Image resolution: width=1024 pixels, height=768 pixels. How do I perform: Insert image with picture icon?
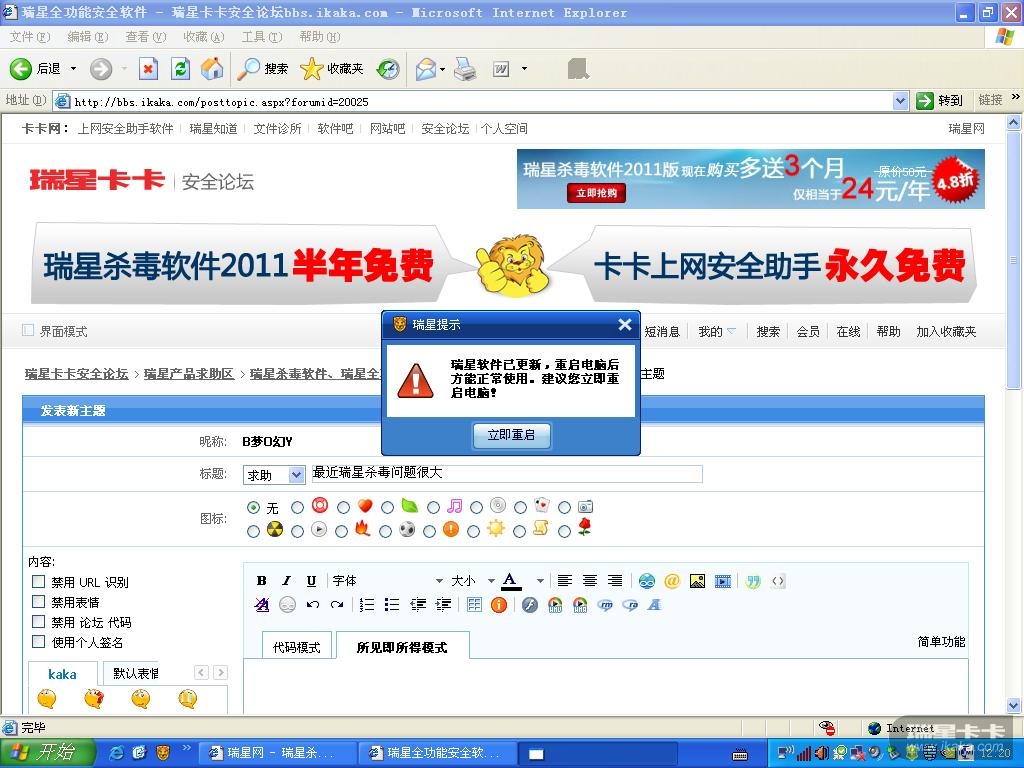pyautogui.click(x=697, y=581)
